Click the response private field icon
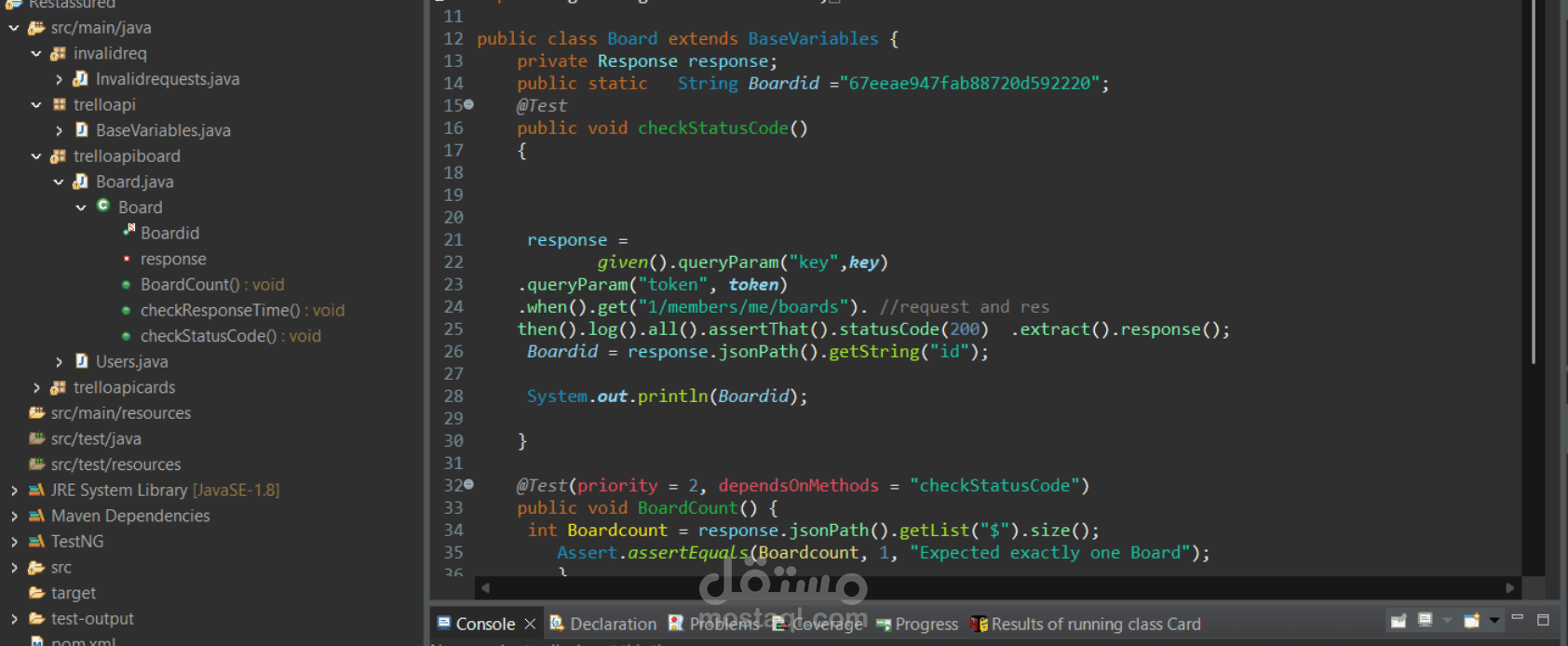The width and height of the screenshot is (1568, 646). click(126, 259)
